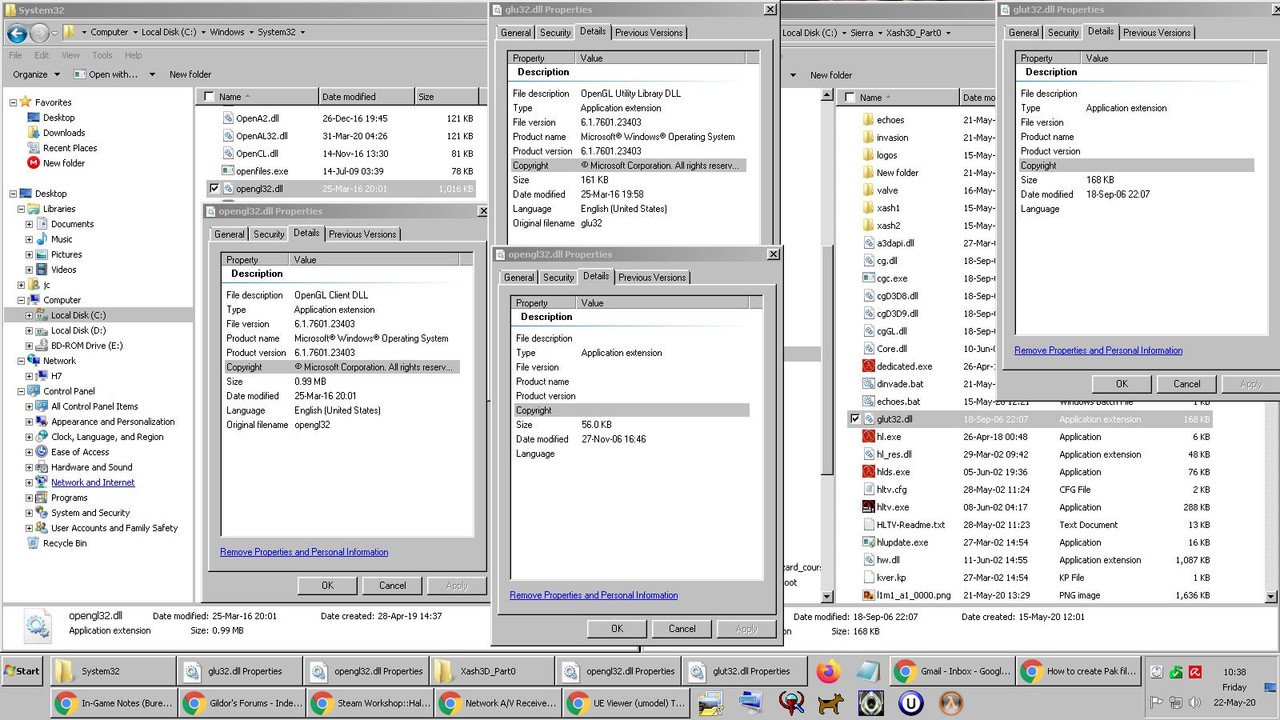Open the View menu in System32 window

71,55
